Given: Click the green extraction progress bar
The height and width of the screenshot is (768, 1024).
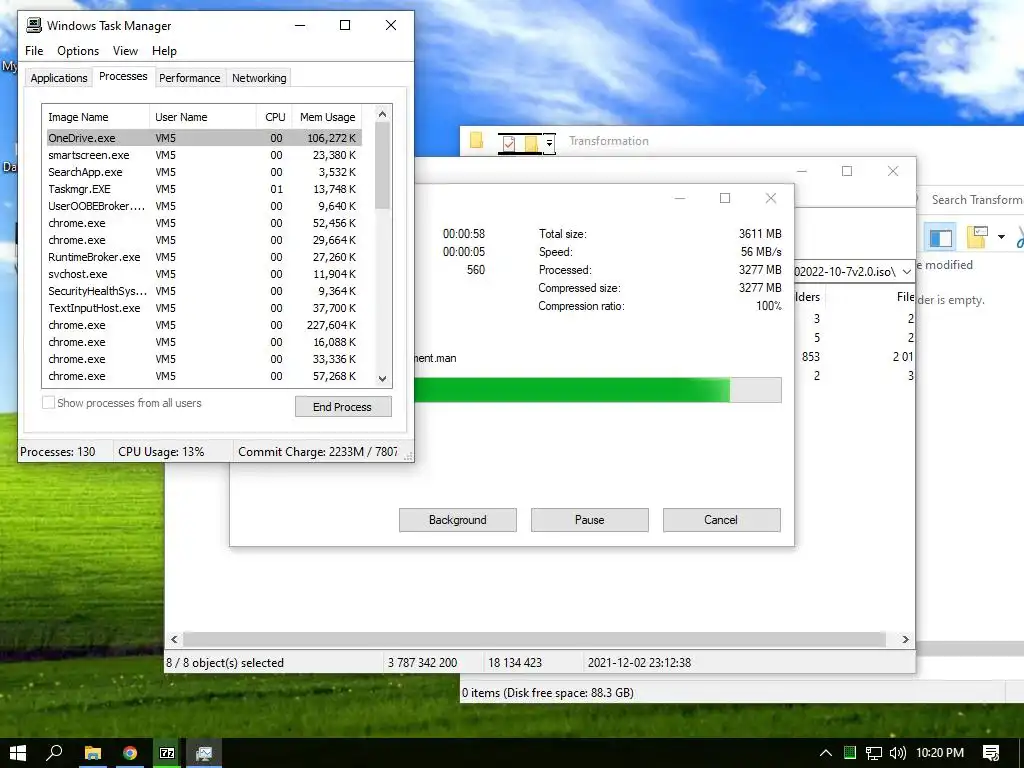Looking at the screenshot, I should [598, 390].
